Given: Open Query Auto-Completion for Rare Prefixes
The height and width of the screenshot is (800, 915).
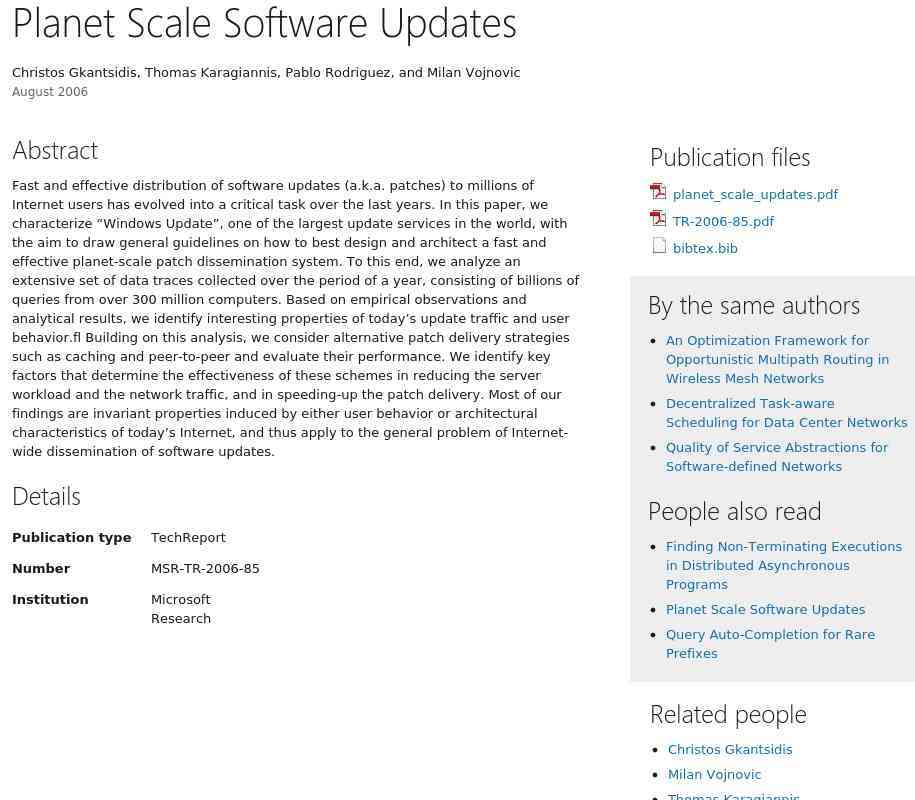Looking at the screenshot, I should (770, 644).
